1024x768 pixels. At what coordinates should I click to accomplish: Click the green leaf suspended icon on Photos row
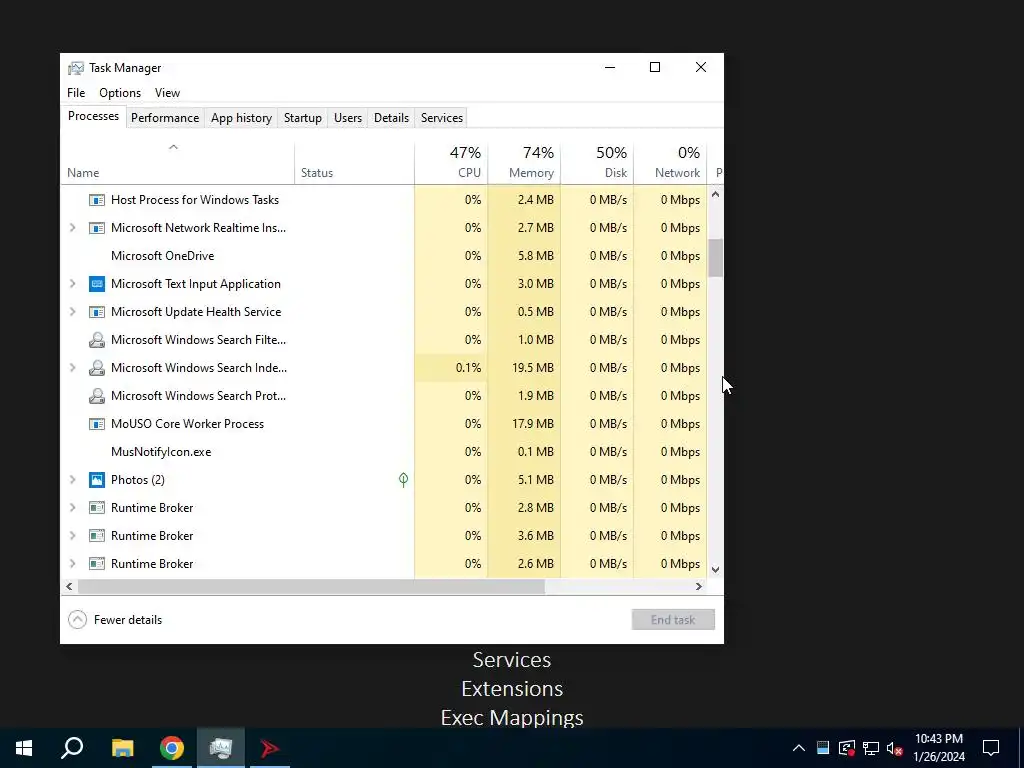click(x=404, y=480)
